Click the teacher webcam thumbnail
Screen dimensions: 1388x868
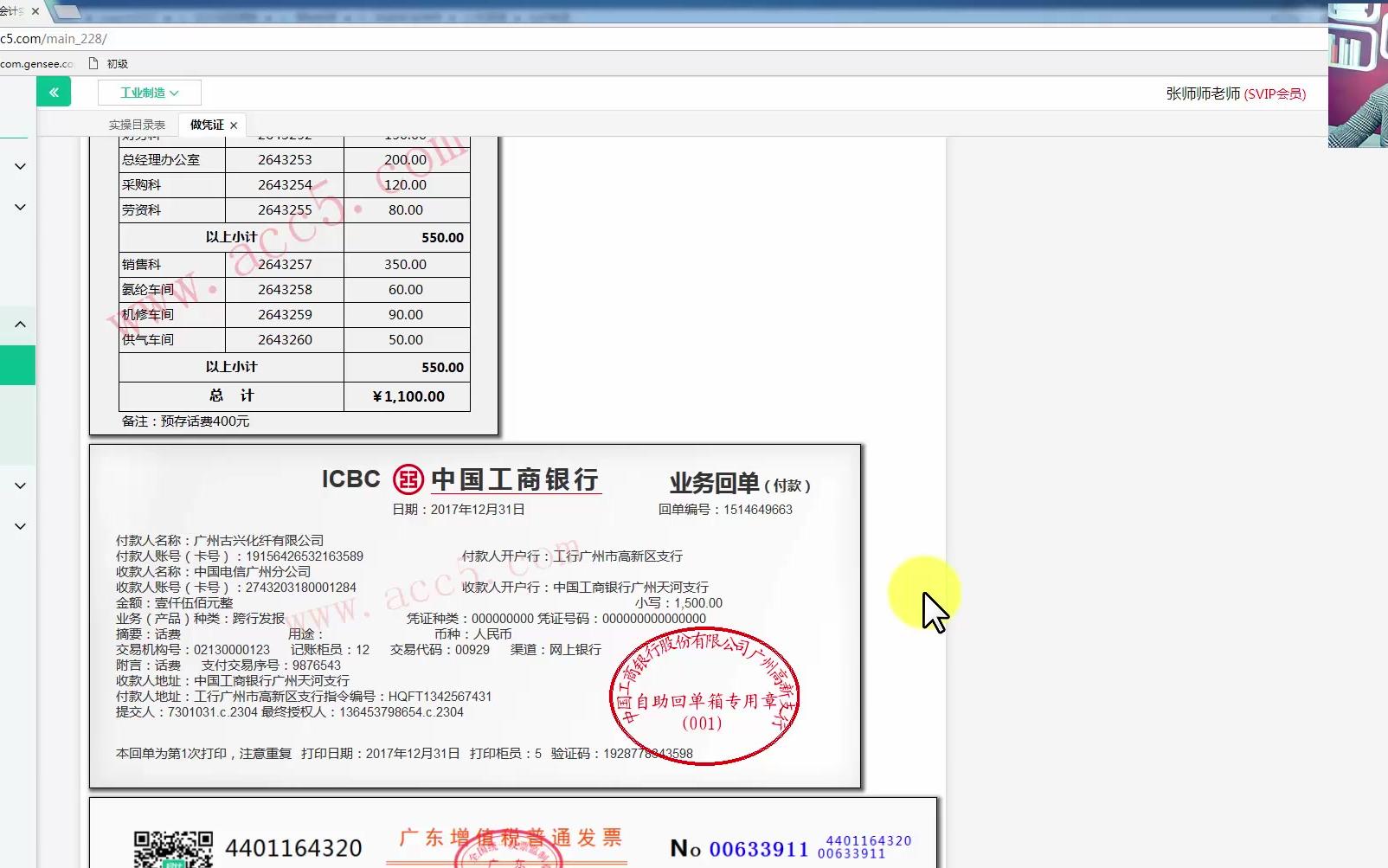(1358, 74)
